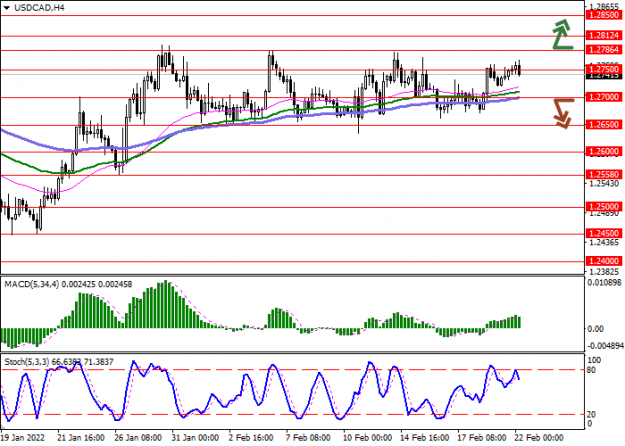Viewport: 625px width, 446px height.
Task: Select the 1.24000 support level label
Action: (x=604, y=261)
